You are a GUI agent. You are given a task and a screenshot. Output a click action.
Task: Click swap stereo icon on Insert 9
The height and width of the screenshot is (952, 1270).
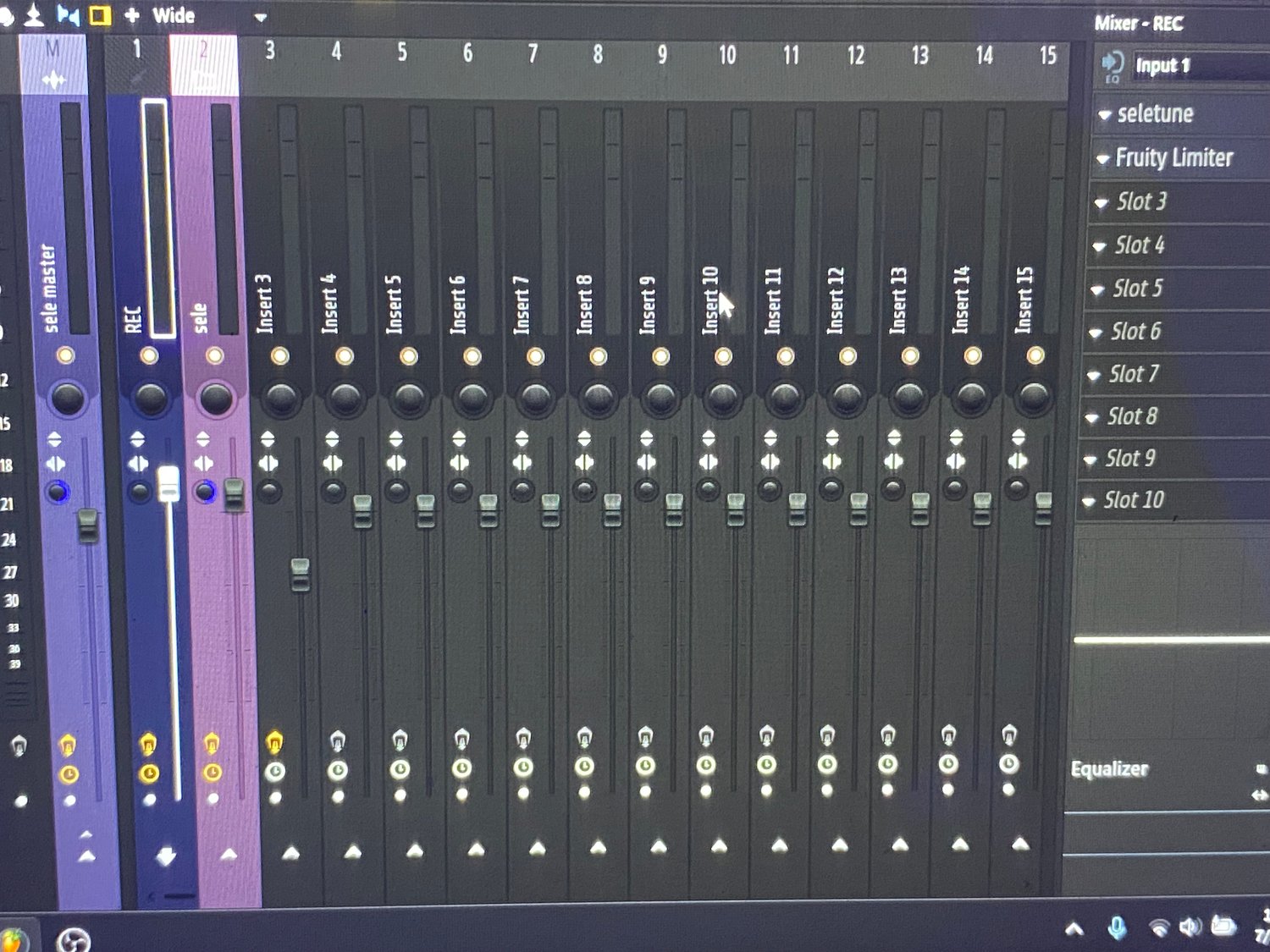pyautogui.click(x=647, y=462)
